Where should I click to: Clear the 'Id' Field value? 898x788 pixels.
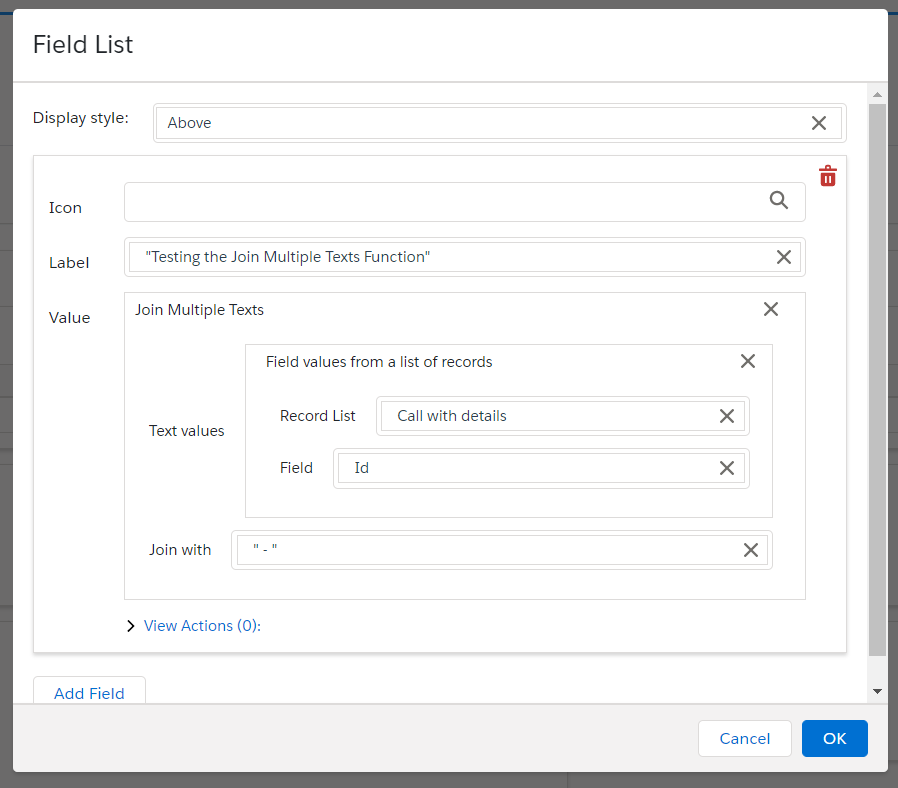pyautogui.click(x=727, y=468)
